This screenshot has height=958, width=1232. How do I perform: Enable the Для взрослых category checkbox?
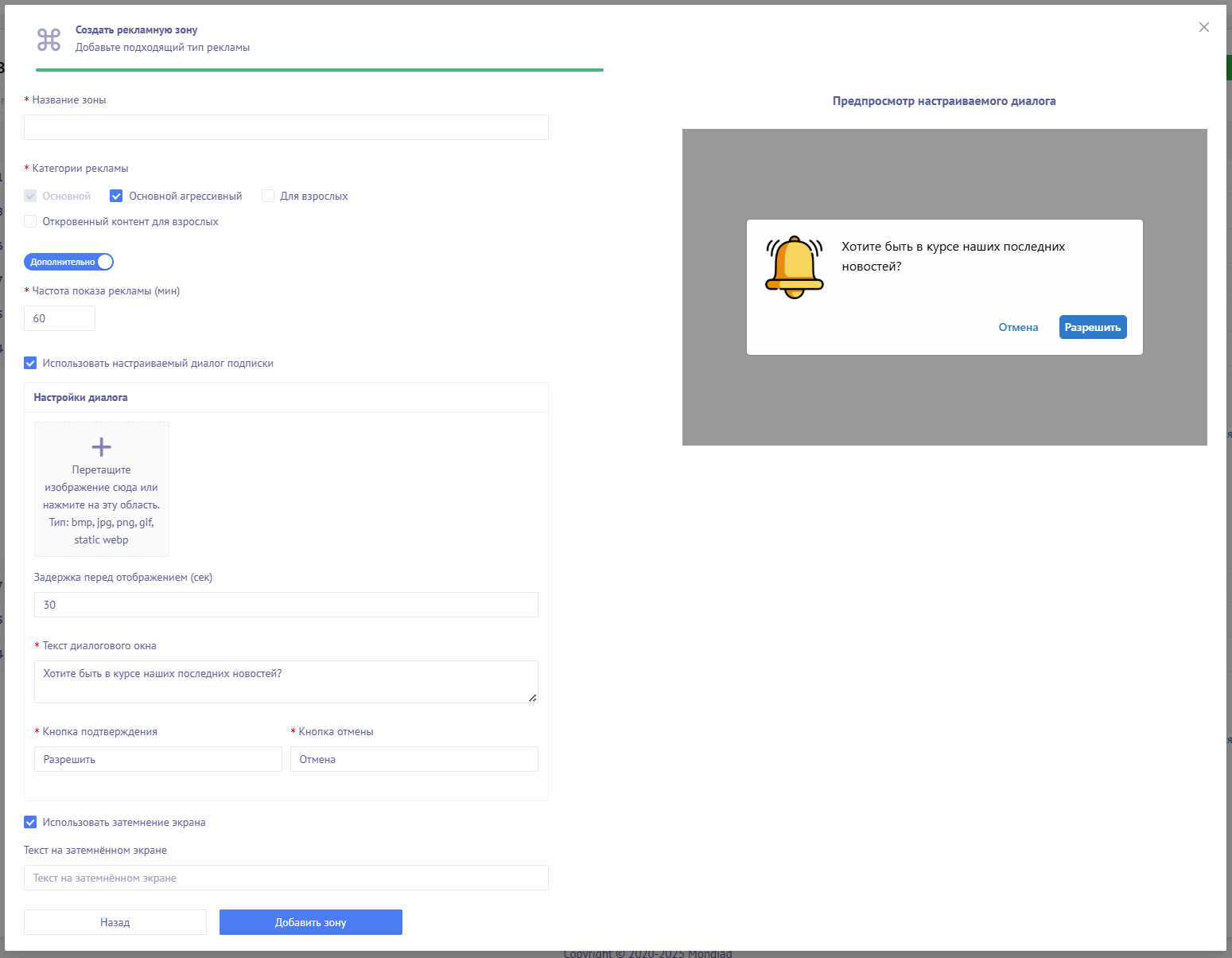[268, 196]
